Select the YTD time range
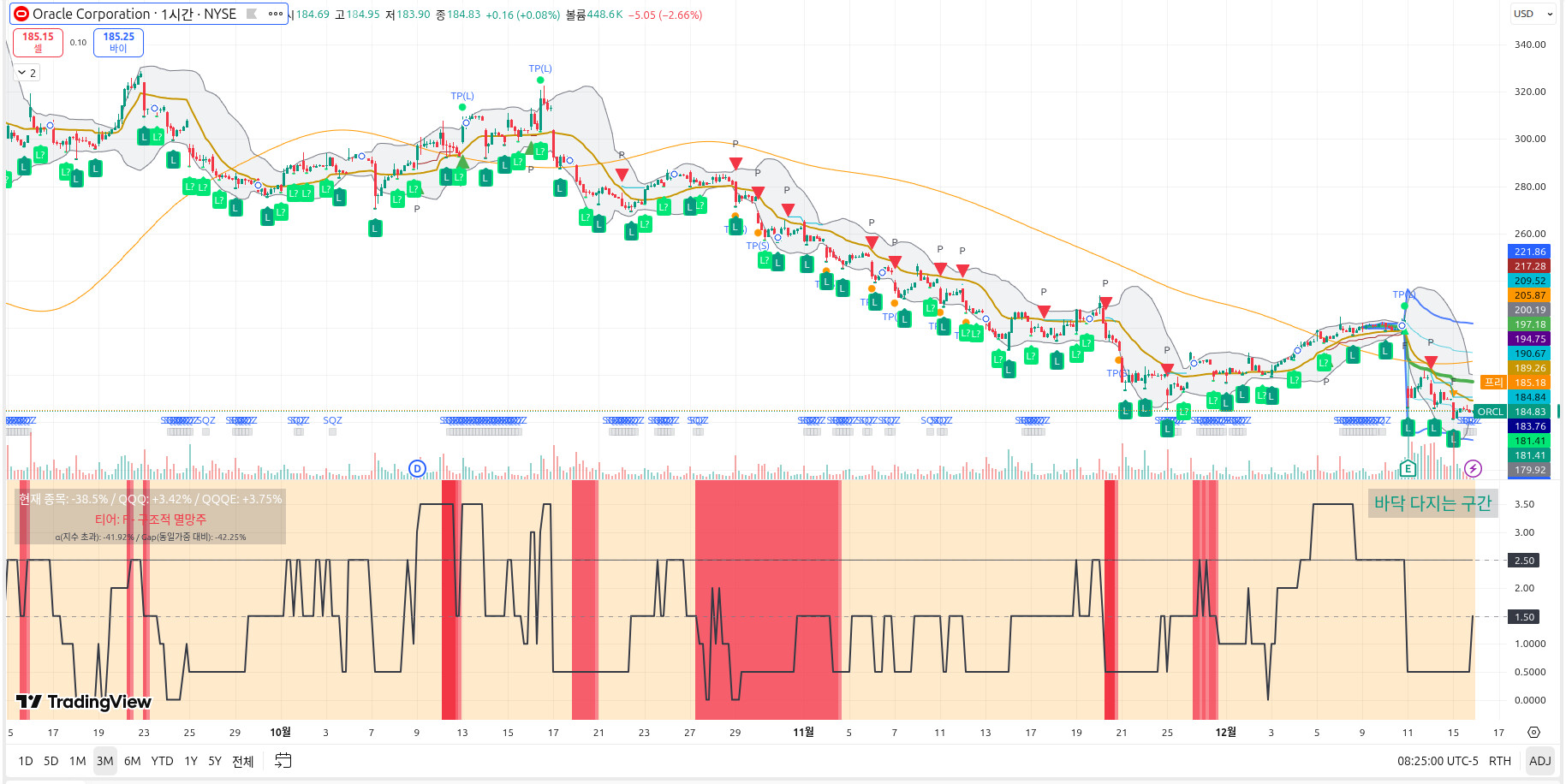This screenshot has height=784, width=1566. coord(162,760)
